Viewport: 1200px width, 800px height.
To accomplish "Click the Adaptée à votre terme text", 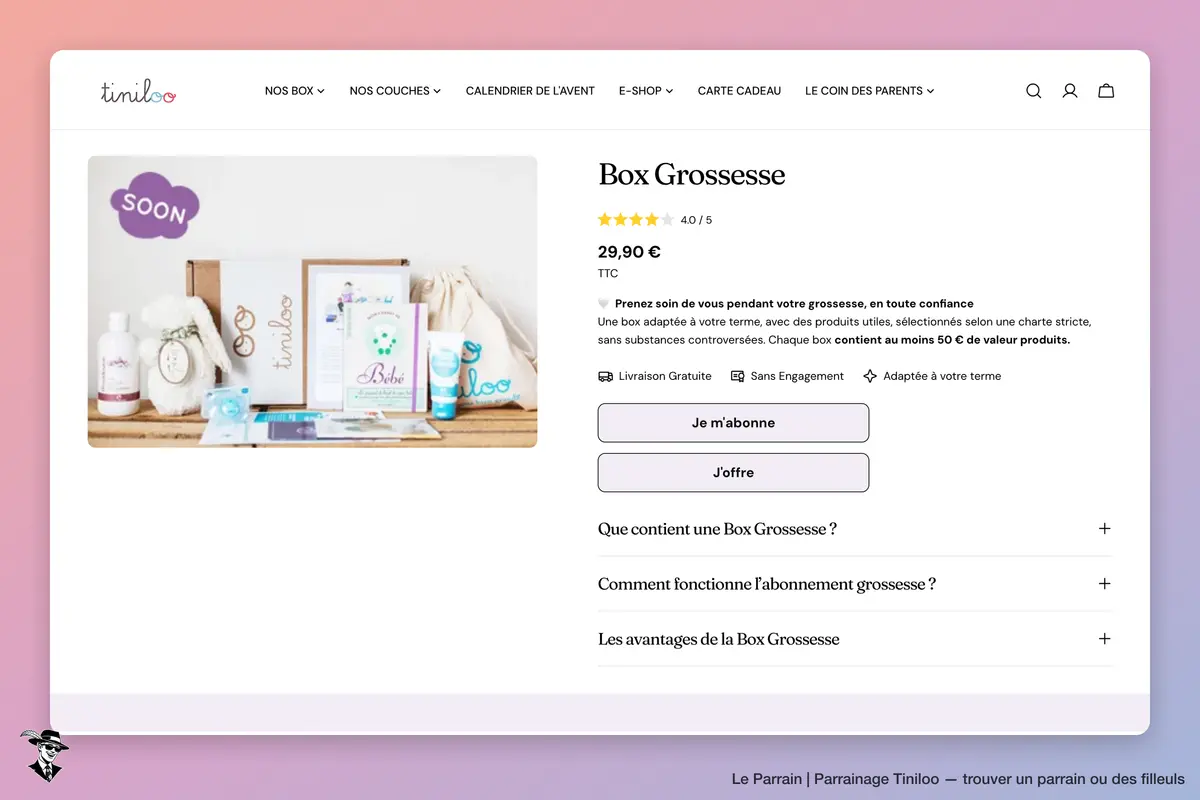I will (942, 376).
